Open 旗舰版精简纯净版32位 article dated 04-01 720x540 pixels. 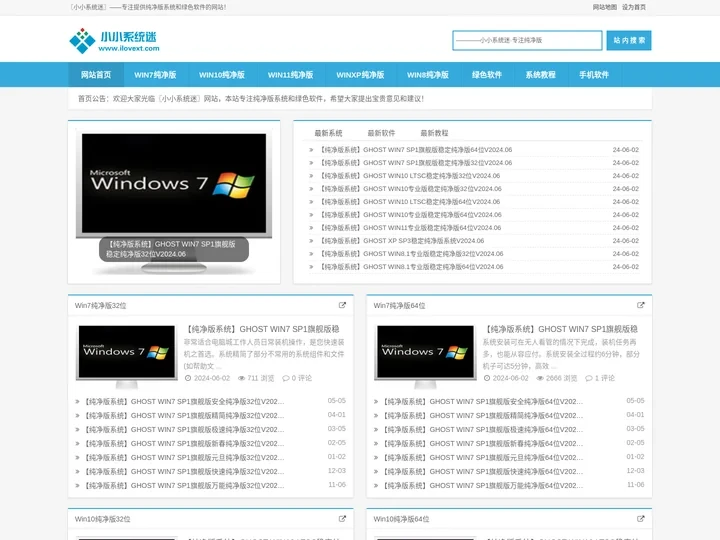click(184, 416)
